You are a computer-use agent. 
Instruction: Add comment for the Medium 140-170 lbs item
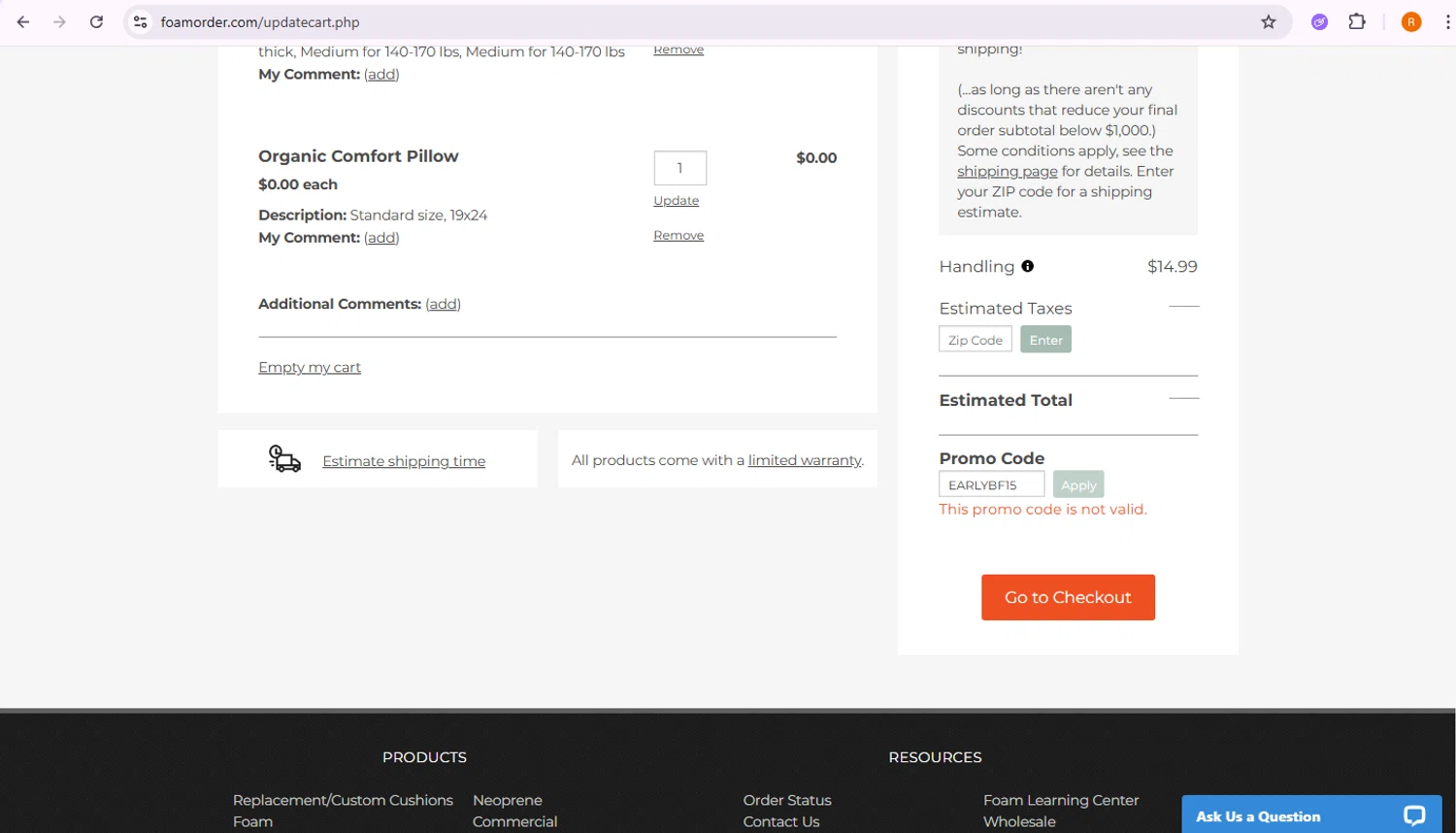coord(381,74)
